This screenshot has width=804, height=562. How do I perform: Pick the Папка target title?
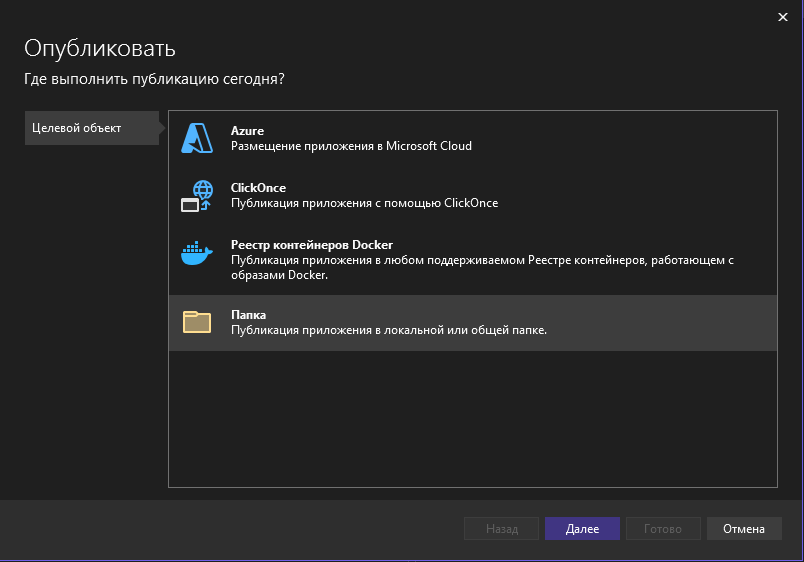(x=248, y=315)
